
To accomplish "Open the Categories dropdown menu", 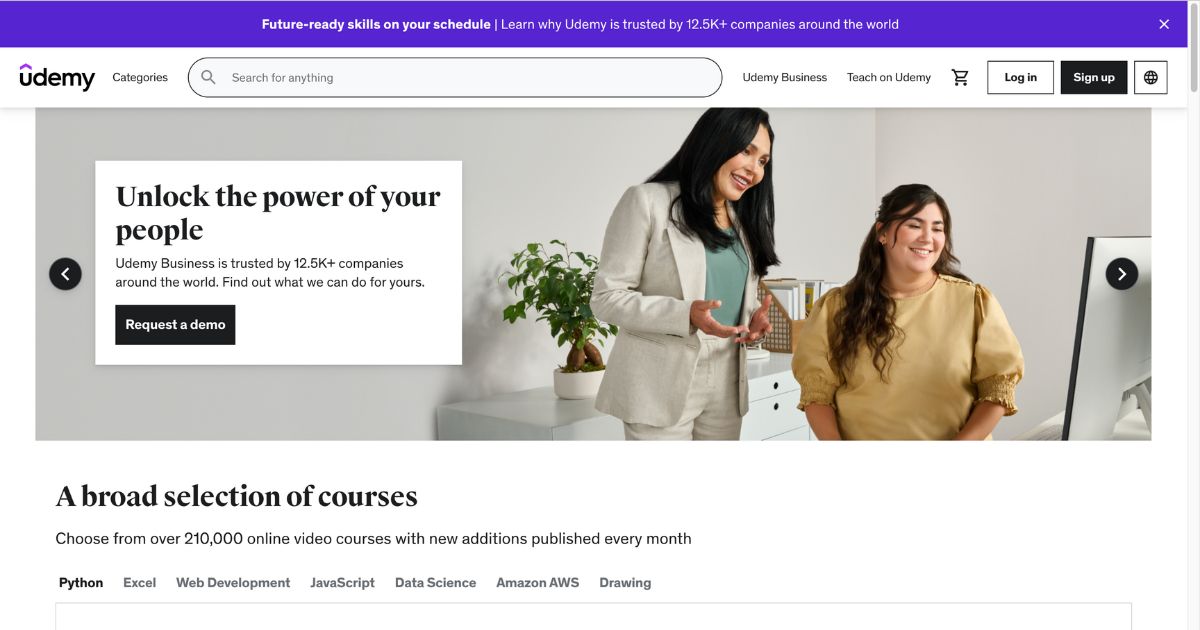I will [140, 77].
